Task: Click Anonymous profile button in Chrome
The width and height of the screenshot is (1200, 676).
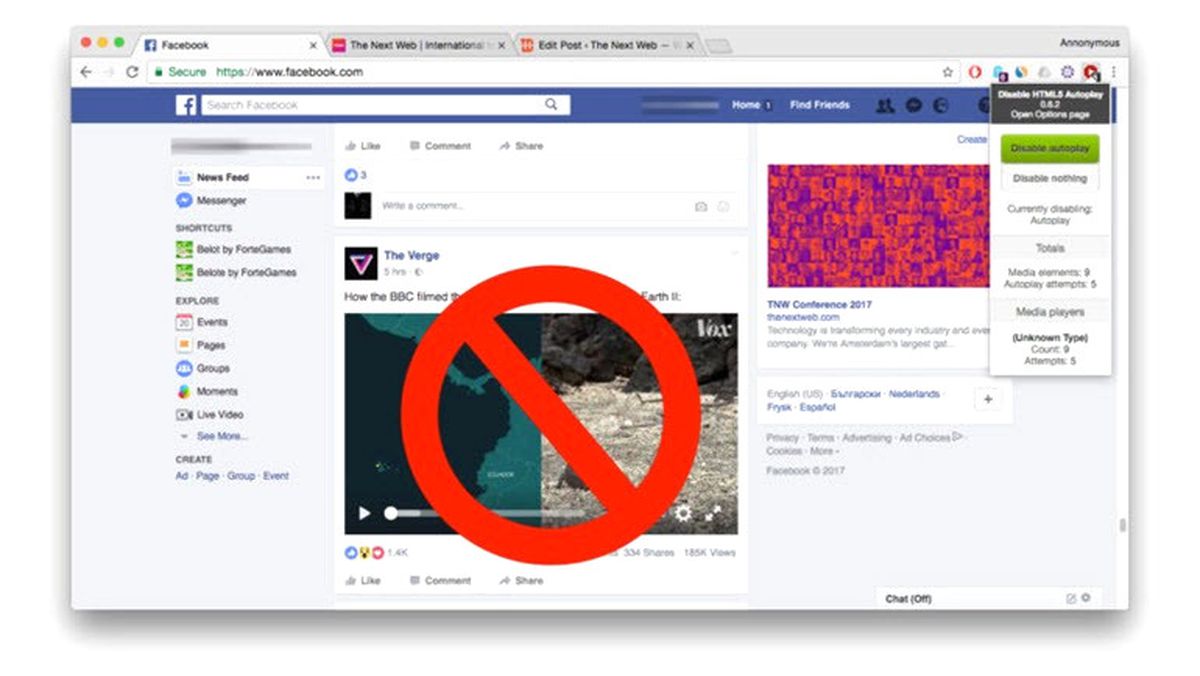Action: point(1089,43)
